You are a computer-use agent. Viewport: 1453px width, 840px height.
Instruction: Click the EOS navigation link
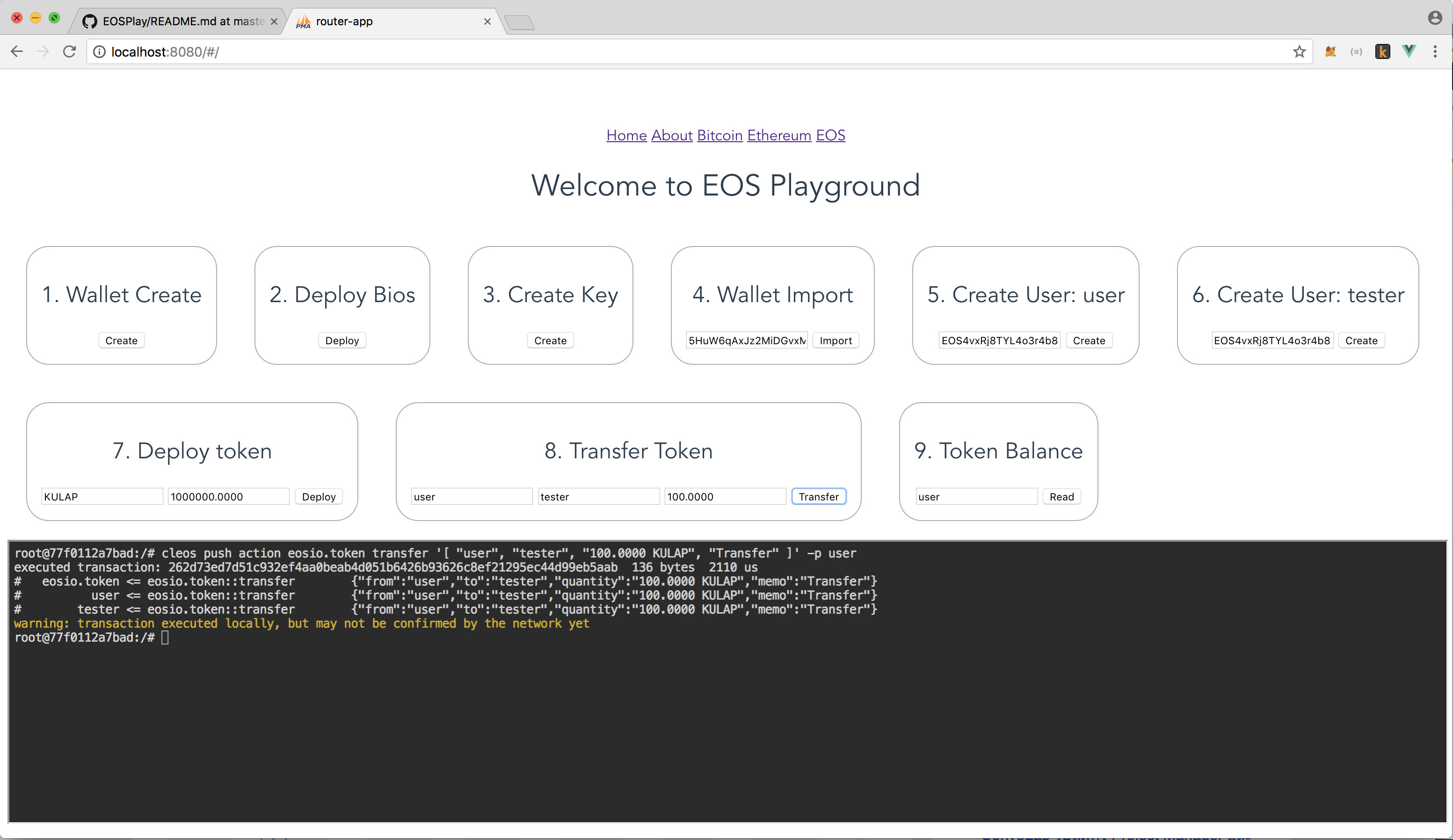tap(831, 135)
